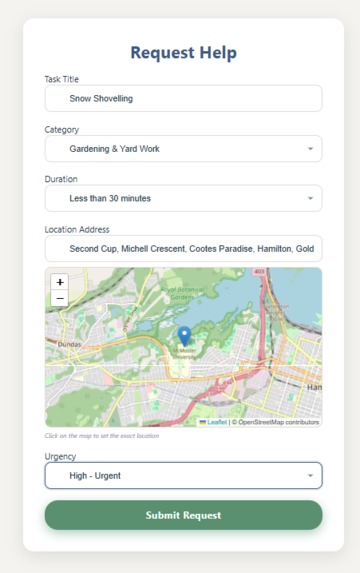Open the Urgency dropdown
The image size is (360, 573).
pyautogui.click(x=183, y=475)
